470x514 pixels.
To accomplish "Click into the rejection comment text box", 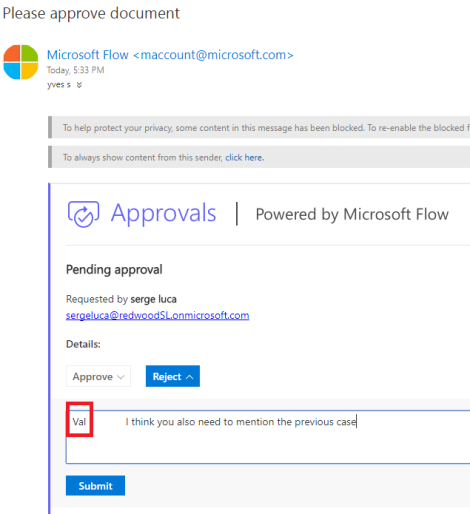I will pos(268,437).
